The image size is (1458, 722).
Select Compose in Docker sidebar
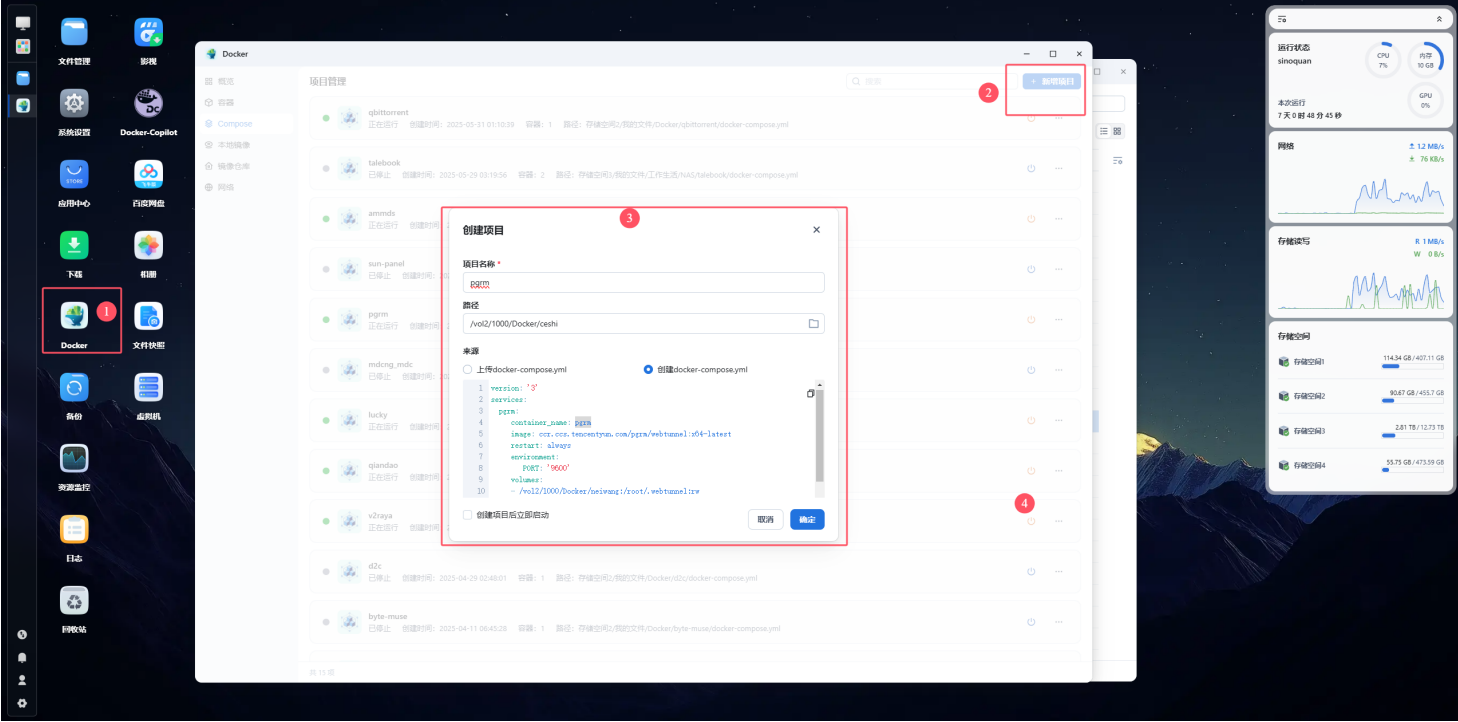246,124
